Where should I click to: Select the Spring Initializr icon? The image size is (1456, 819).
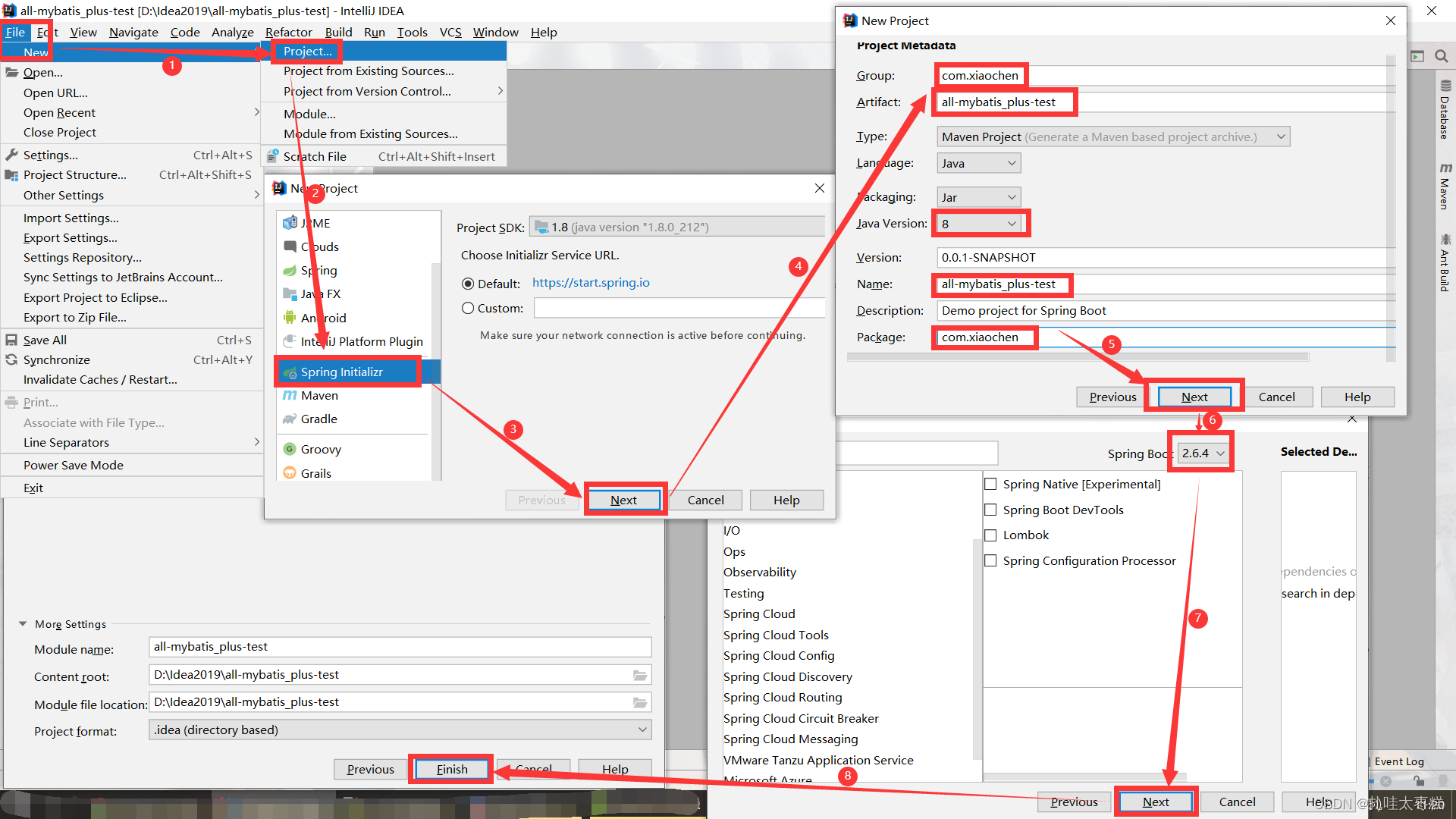(x=290, y=372)
